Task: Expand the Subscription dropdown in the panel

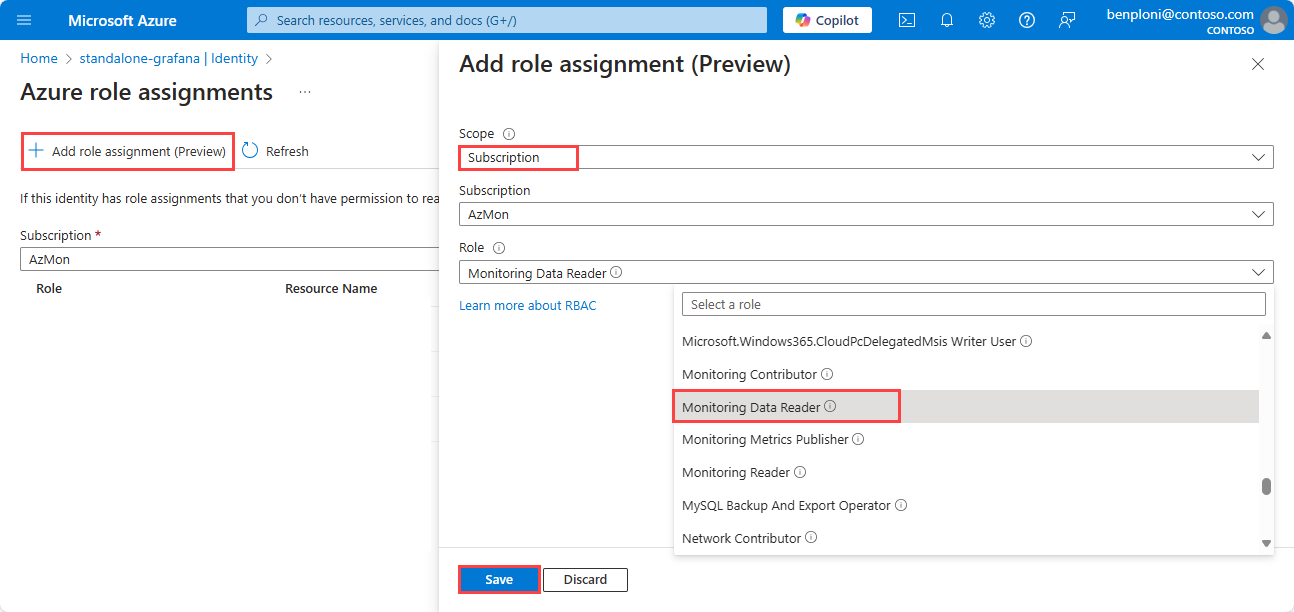Action: coord(1258,214)
